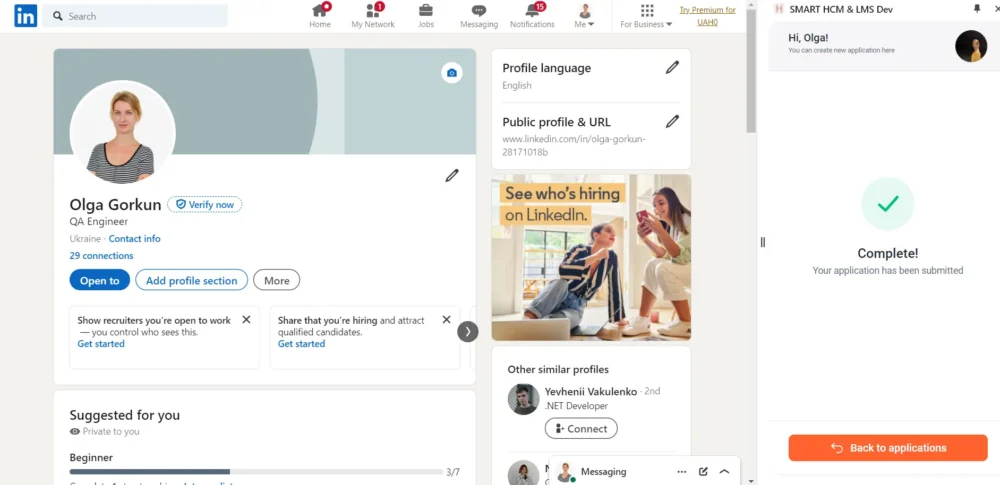Open Notifications bell icon

[532, 12]
